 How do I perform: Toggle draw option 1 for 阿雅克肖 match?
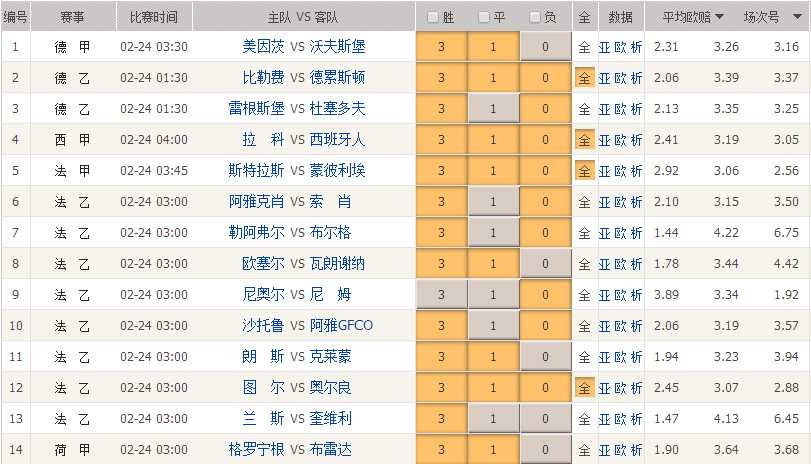493,202
